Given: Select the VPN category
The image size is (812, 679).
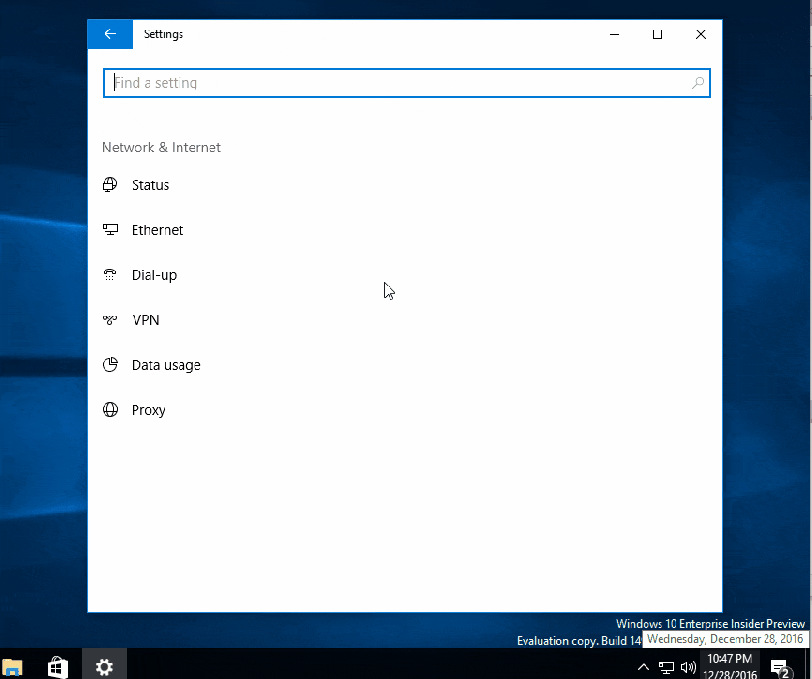Looking at the screenshot, I should tap(145, 320).
